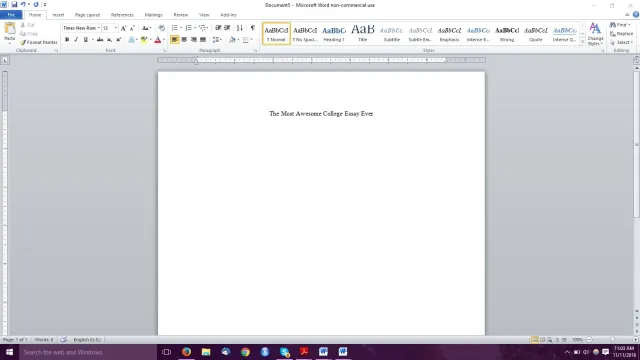Click the Sort icon
The height and width of the screenshot is (360, 640).
click(x=240, y=28)
